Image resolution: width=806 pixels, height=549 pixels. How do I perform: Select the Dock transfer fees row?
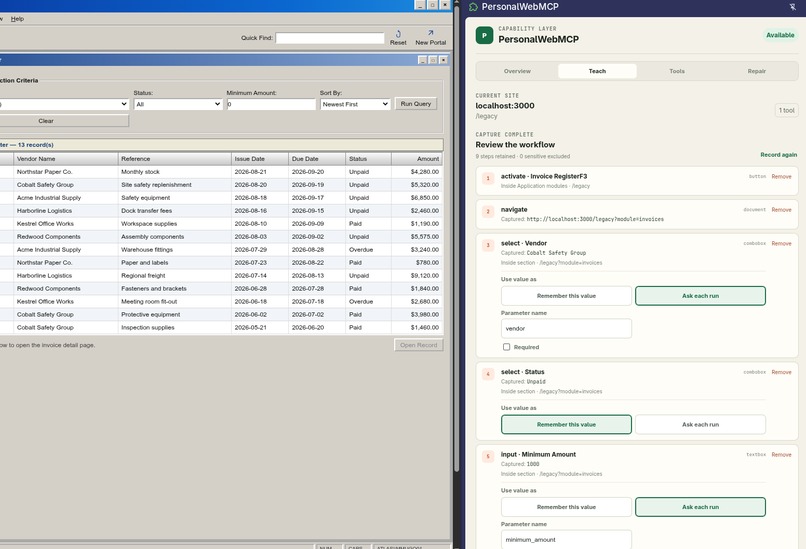(x=221, y=211)
